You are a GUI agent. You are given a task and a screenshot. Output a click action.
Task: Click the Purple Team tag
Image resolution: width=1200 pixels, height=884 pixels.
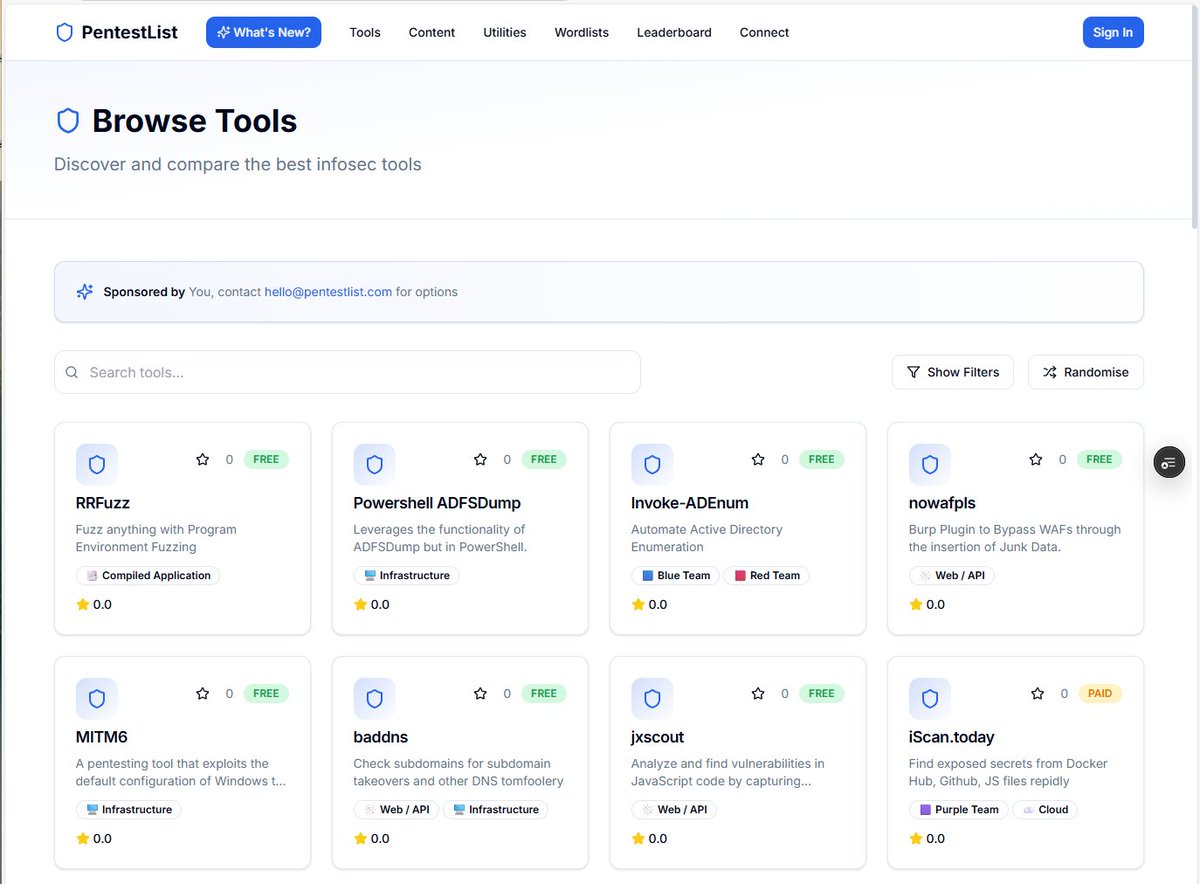tap(958, 809)
